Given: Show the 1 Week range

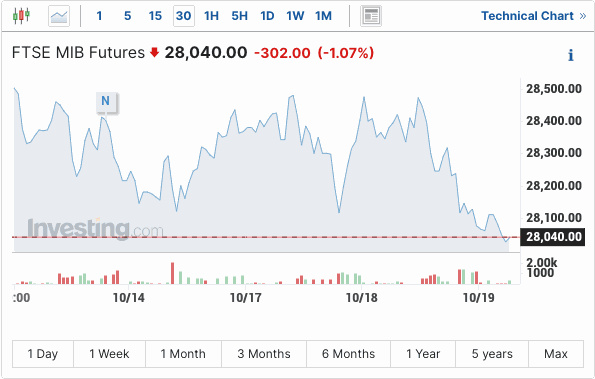Looking at the screenshot, I should (x=109, y=354).
